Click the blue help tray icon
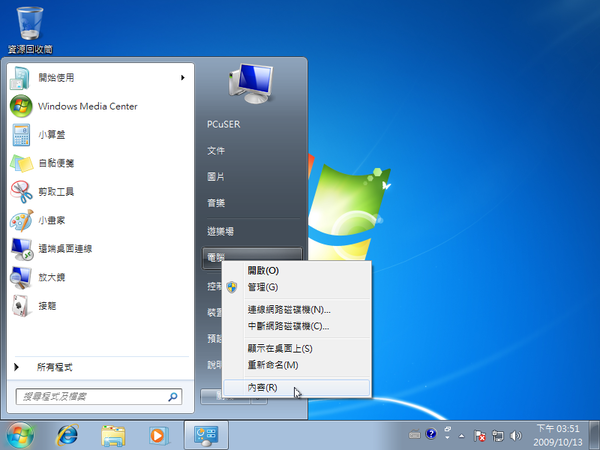 coord(431,434)
